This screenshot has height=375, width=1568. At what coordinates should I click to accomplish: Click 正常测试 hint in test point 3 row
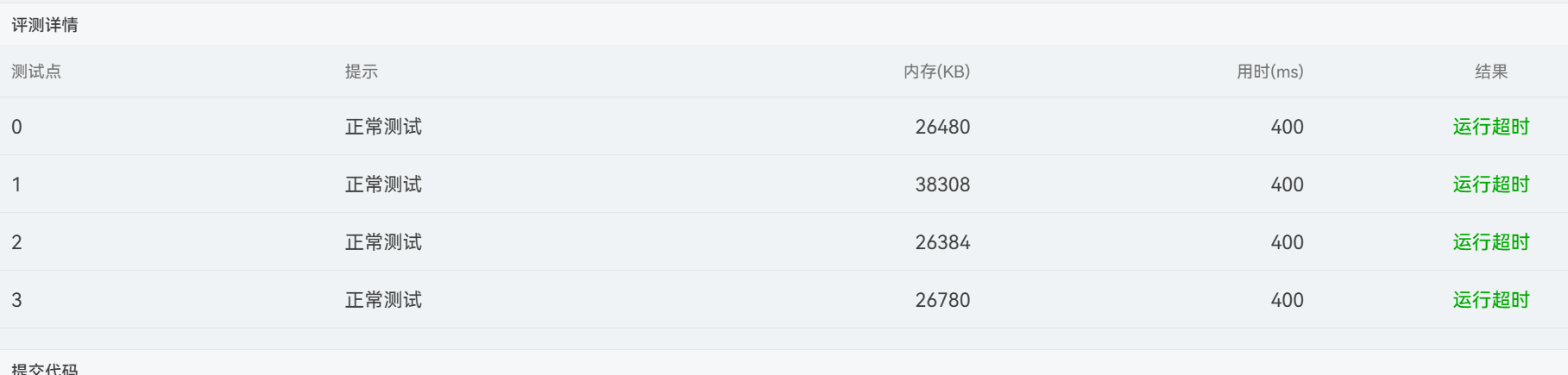(x=383, y=300)
